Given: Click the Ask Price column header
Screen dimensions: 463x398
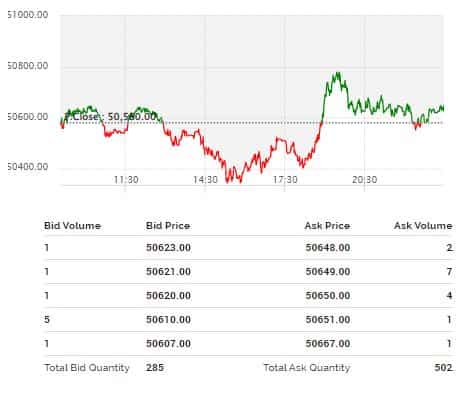Looking at the screenshot, I should coord(327,226).
